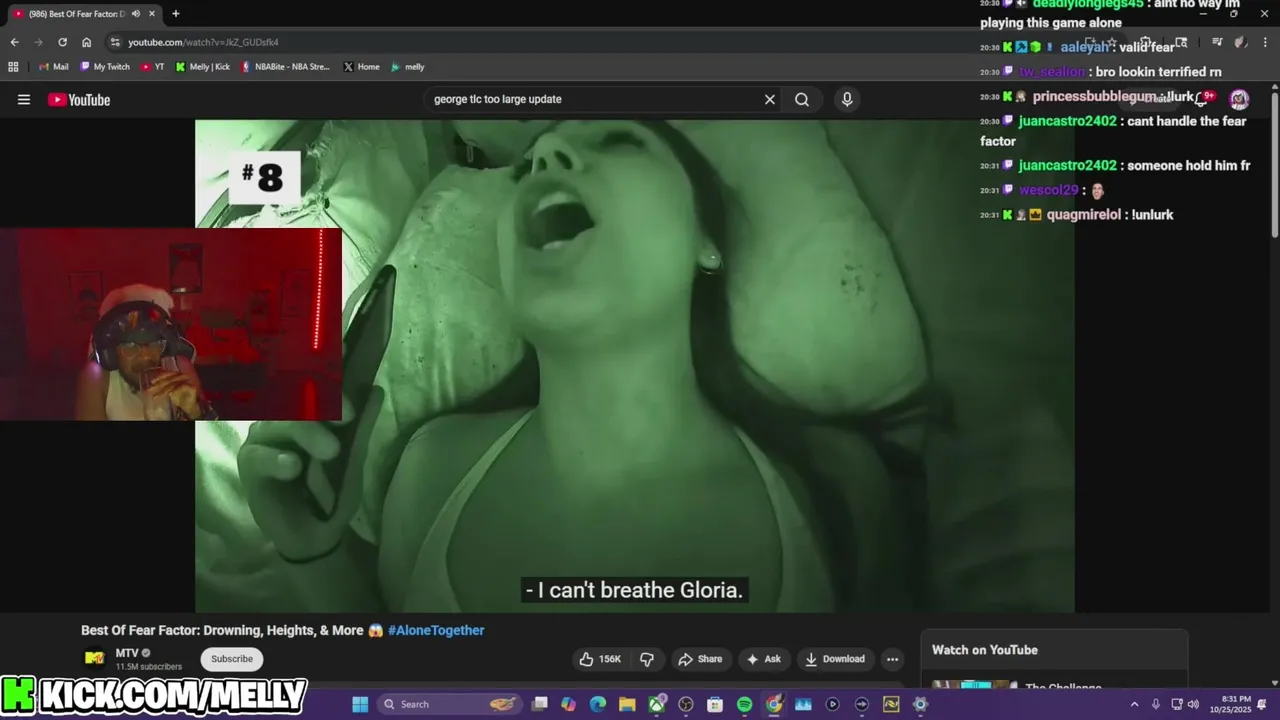Screen dimensions: 1280x720
Task: Open the YT bookmark
Action: 153,67
